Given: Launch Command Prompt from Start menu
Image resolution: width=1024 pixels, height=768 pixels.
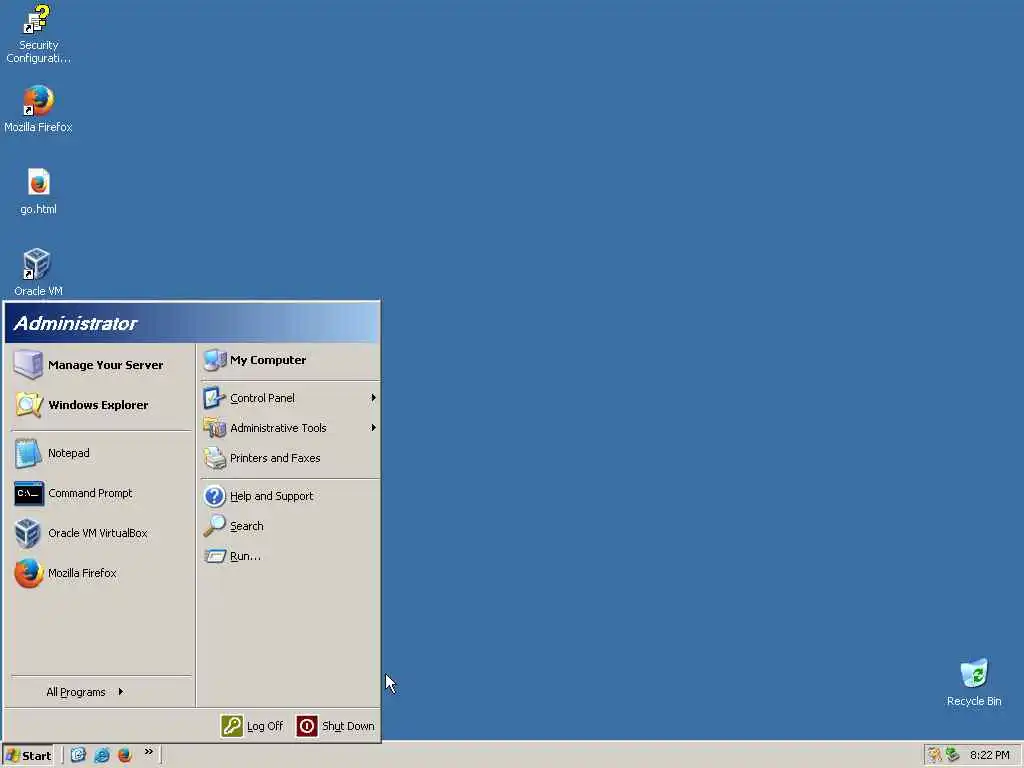Looking at the screenshot, I should click(x=101, y=493).
